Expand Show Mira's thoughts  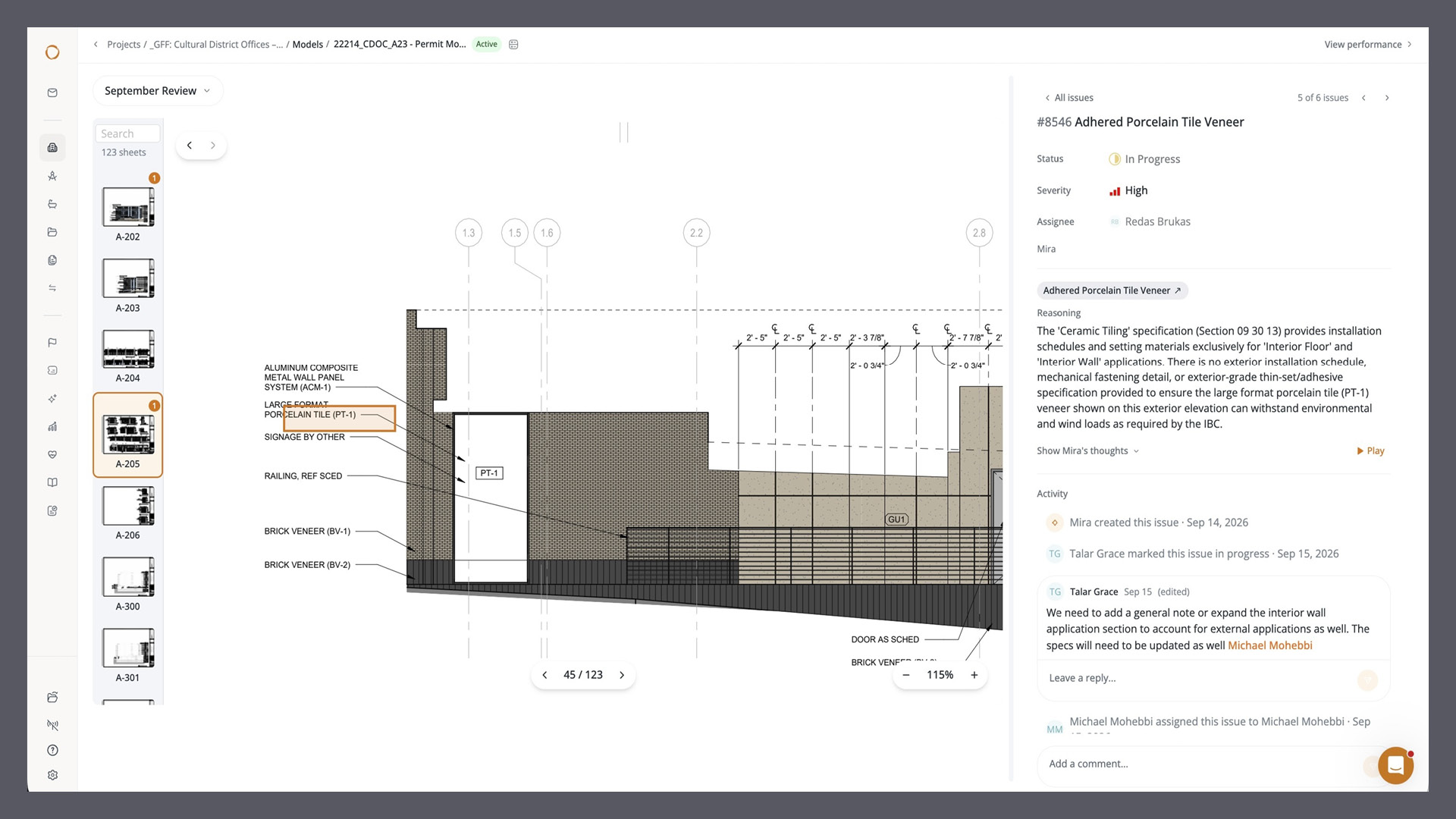(1088, 450)
